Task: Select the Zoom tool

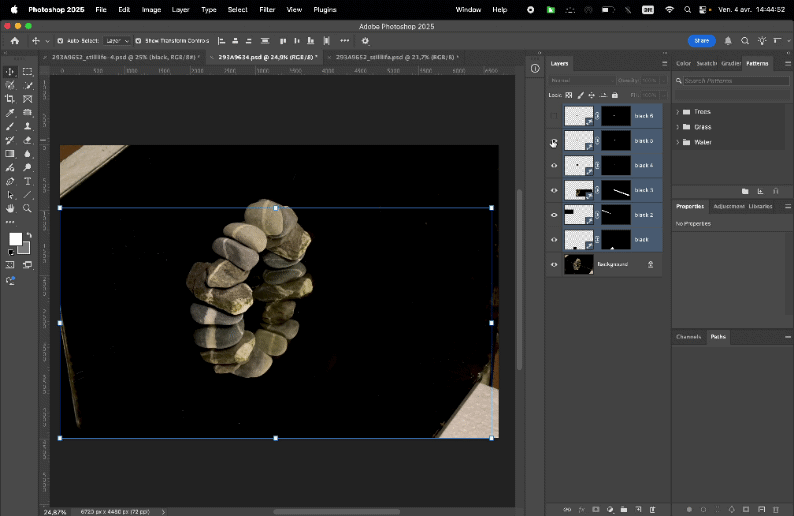Action: (x=27, y=209)
